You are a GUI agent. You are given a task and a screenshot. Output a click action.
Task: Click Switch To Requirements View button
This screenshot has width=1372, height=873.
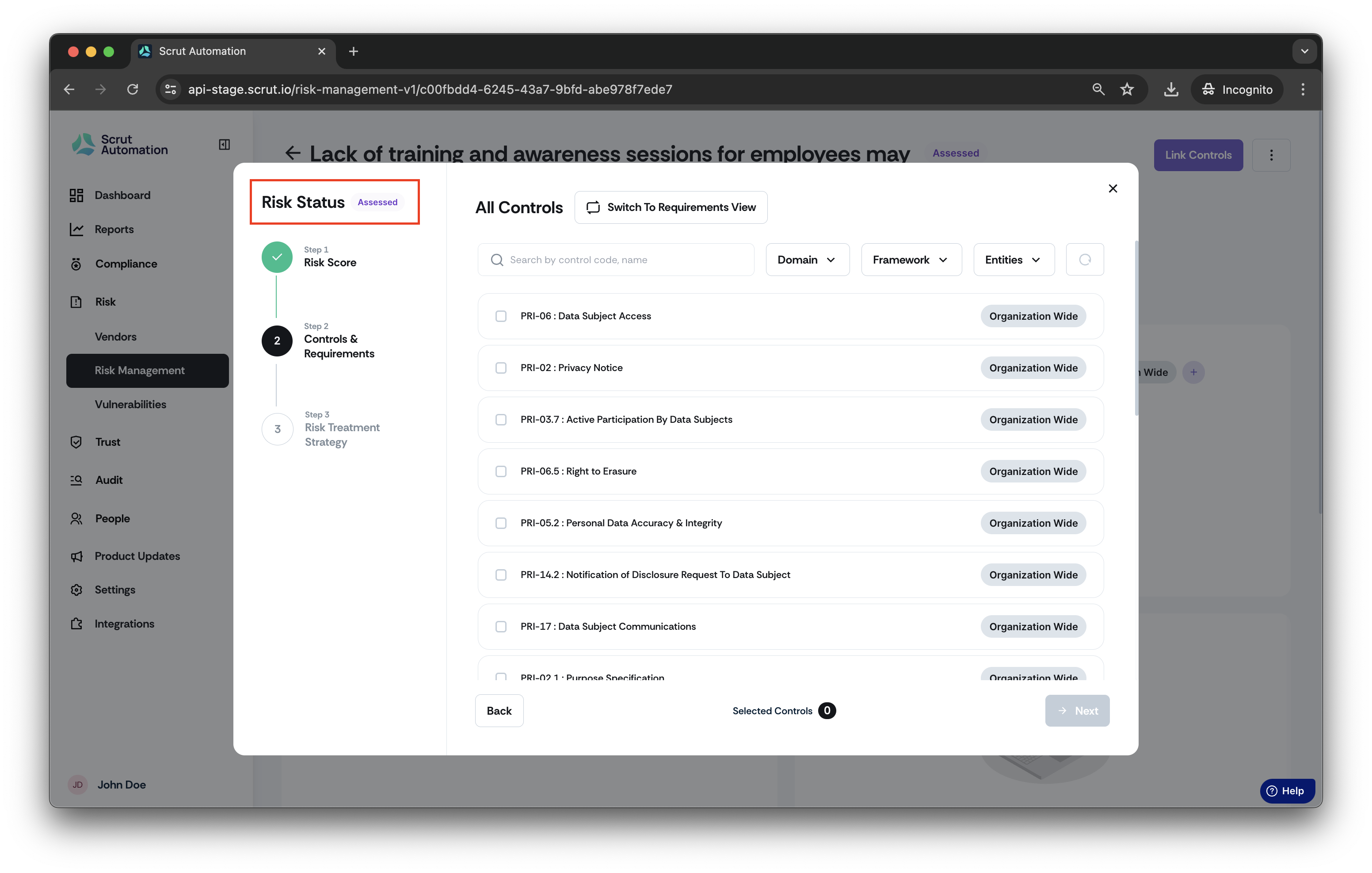click(671, 207)
